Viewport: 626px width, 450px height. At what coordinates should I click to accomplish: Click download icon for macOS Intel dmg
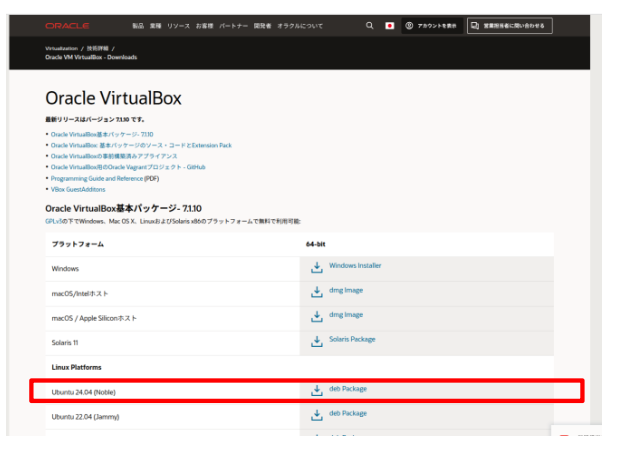317,292
